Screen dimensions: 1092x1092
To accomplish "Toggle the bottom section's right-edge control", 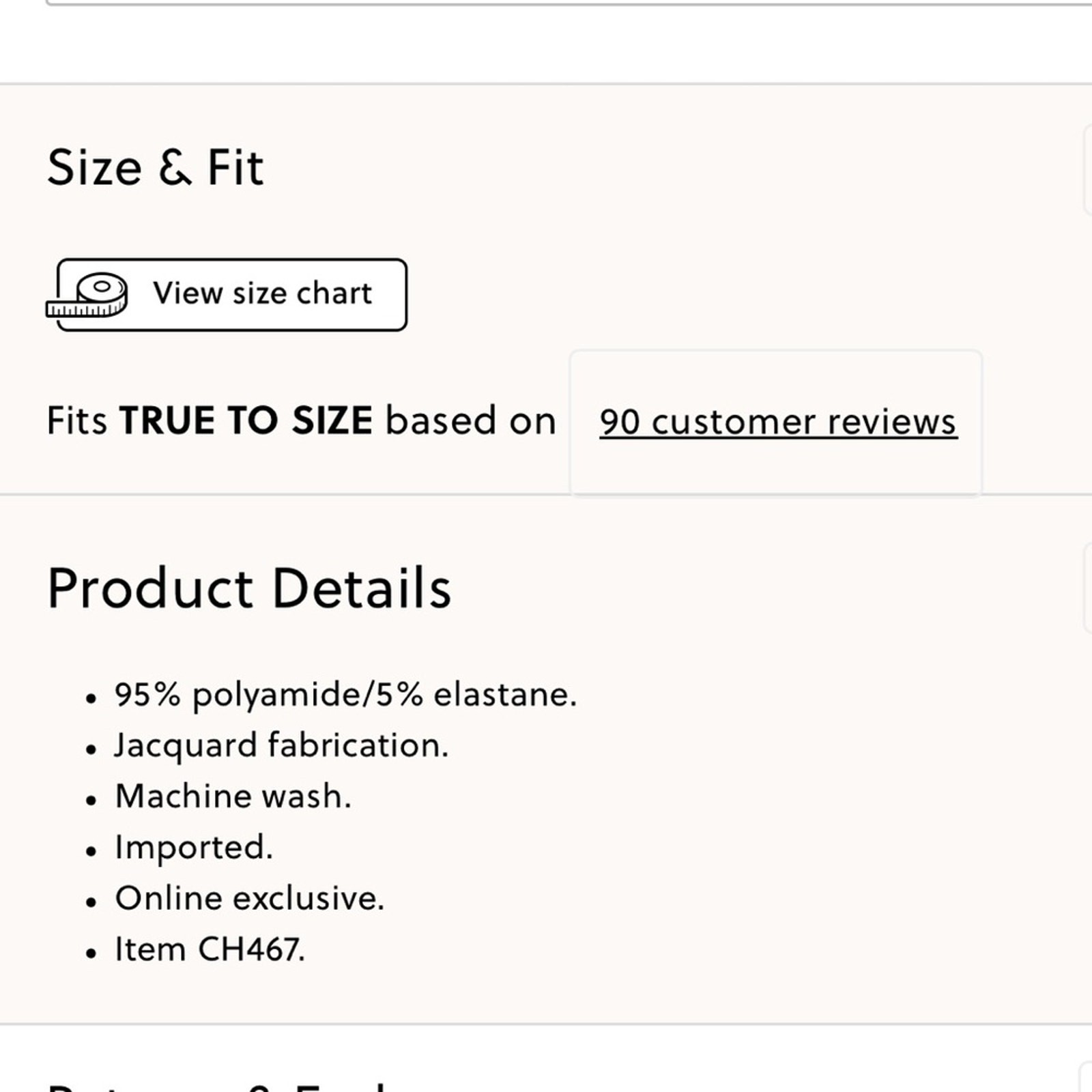I will click(x=1087, y=1082).
